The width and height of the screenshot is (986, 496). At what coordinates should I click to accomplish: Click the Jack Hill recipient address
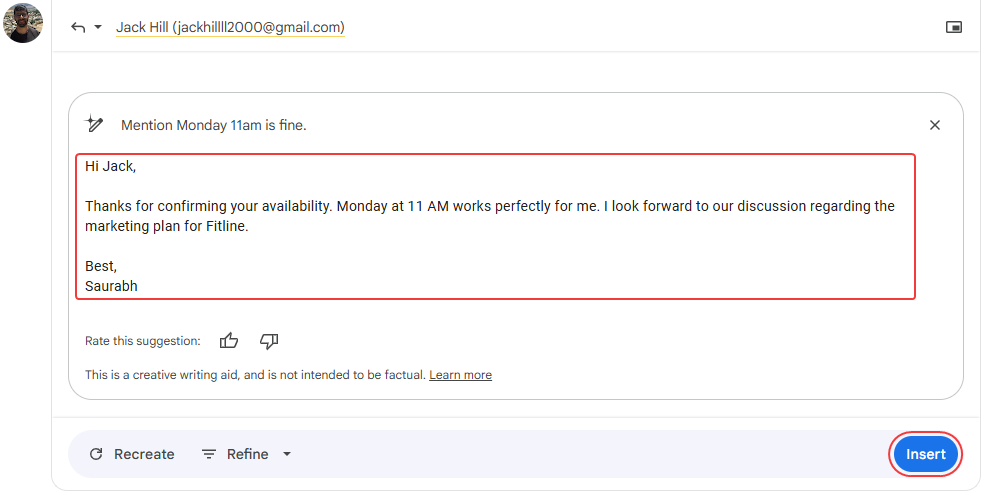click(230, 27)
